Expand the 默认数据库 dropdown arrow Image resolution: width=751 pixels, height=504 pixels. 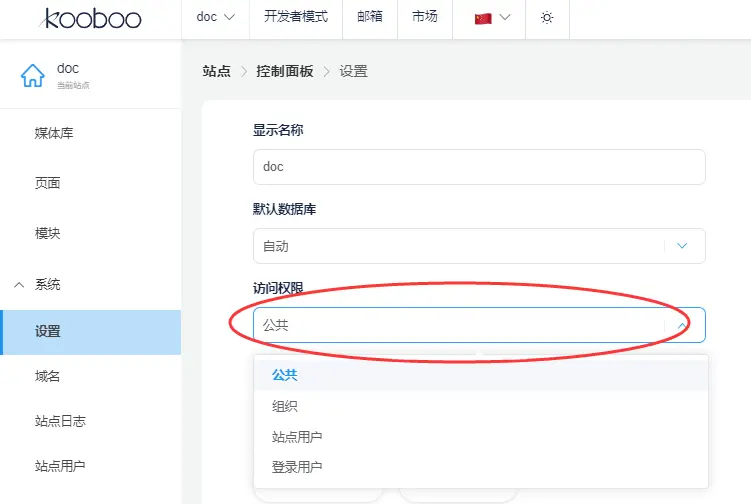tap(683, 245)
